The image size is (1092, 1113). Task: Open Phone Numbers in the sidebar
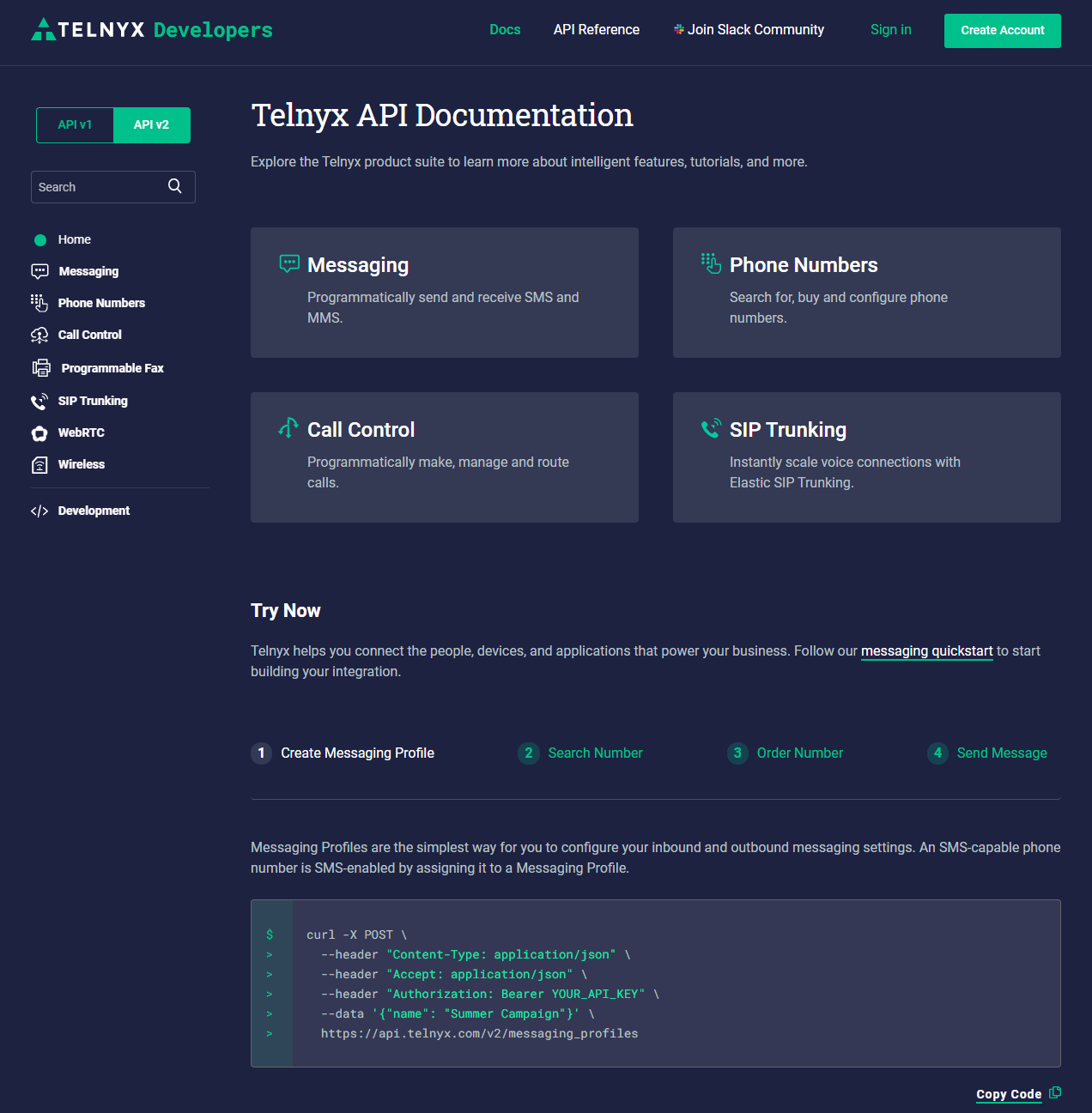point(101,303)
